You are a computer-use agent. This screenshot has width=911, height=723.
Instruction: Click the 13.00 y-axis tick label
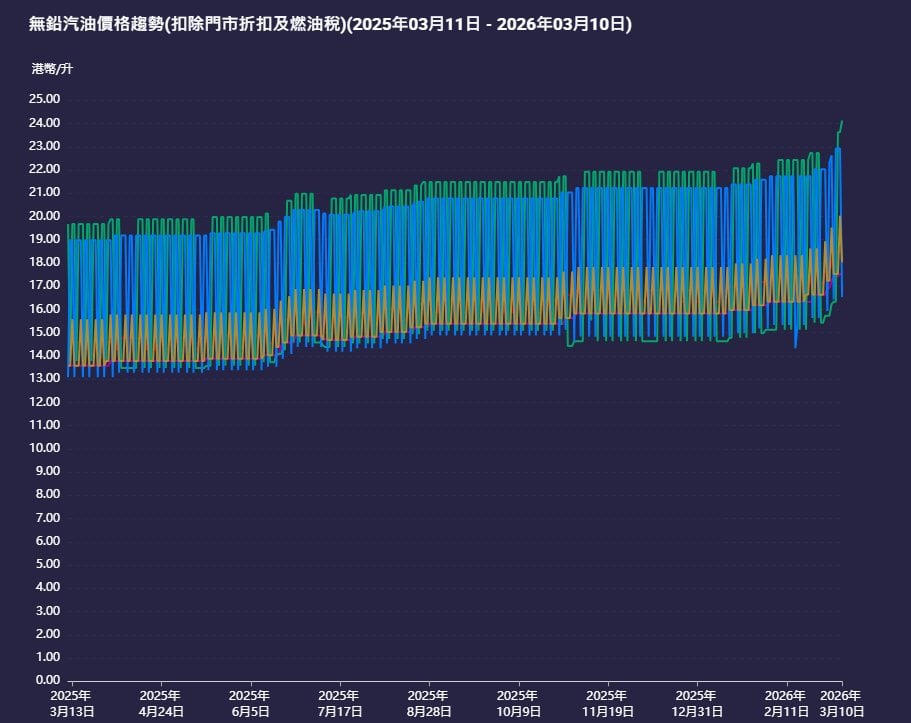pos(44,378)
